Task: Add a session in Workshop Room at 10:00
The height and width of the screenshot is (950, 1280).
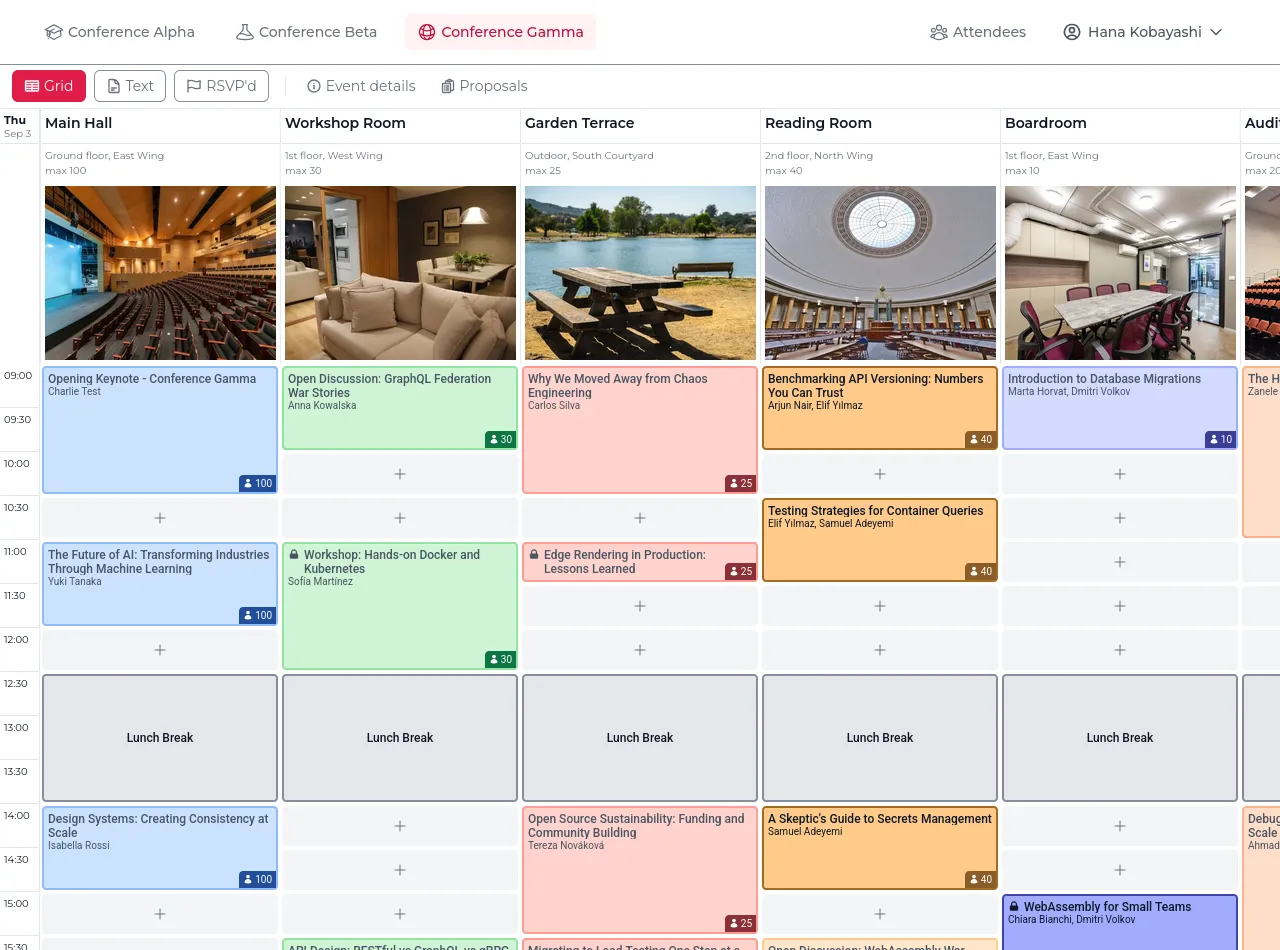Action: coord(400,474)
